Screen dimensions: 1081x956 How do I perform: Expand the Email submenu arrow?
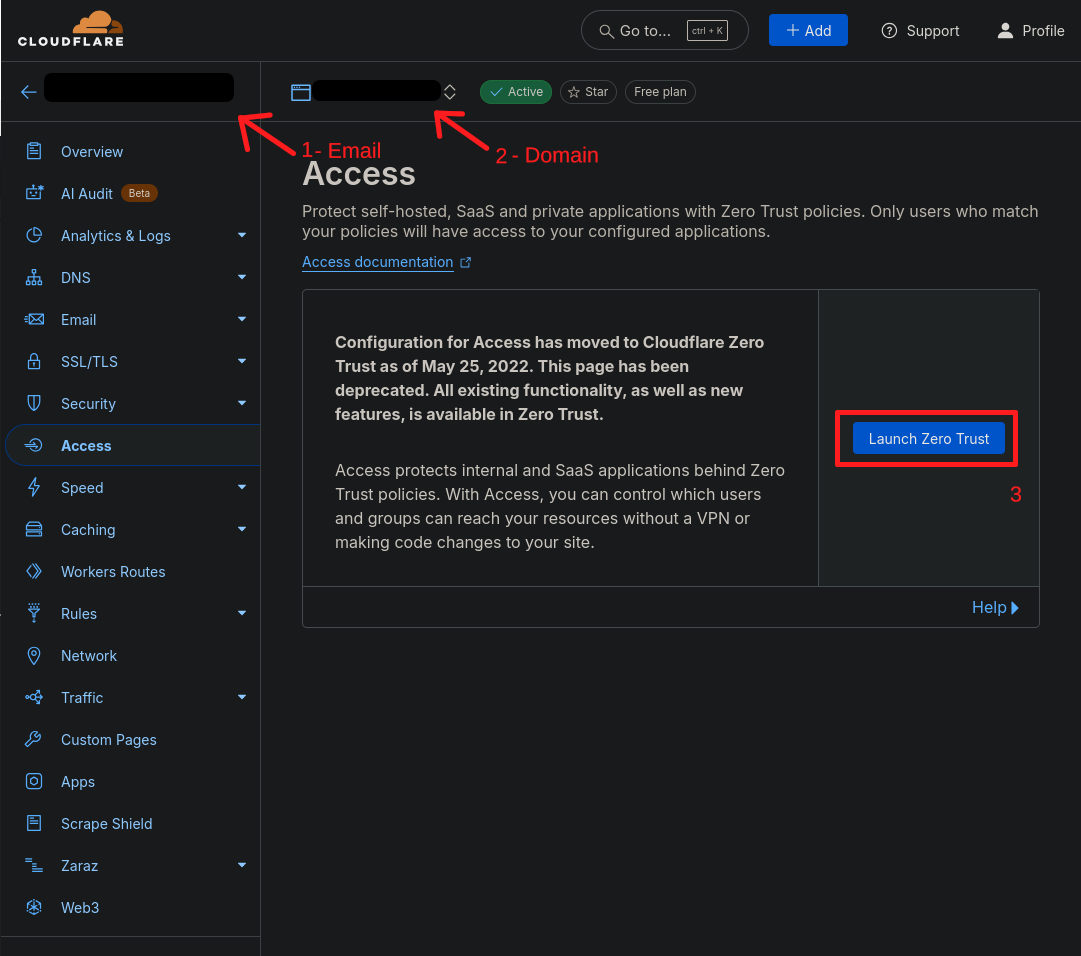coord(242,319)
